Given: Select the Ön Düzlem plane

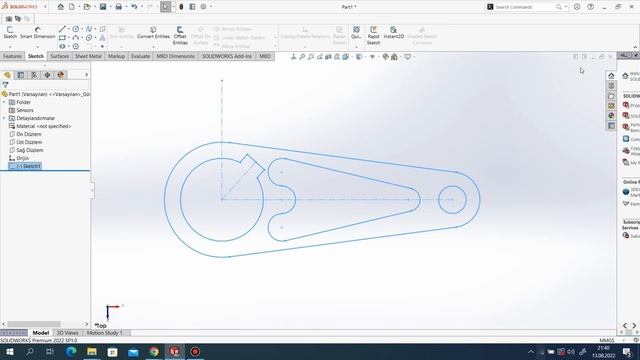Looking at the screenshot, I should pos(25,134).
